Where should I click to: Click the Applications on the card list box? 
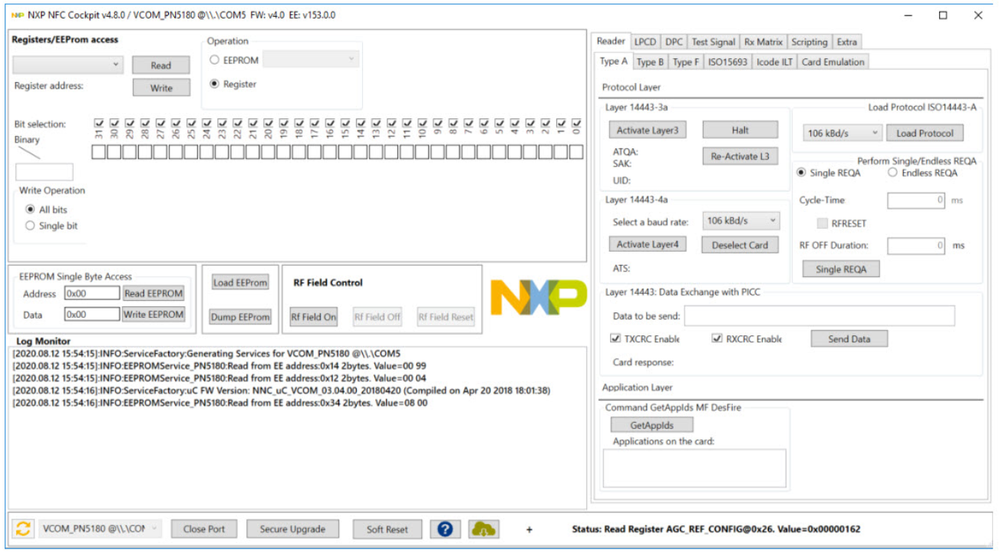tap(694, 468)
